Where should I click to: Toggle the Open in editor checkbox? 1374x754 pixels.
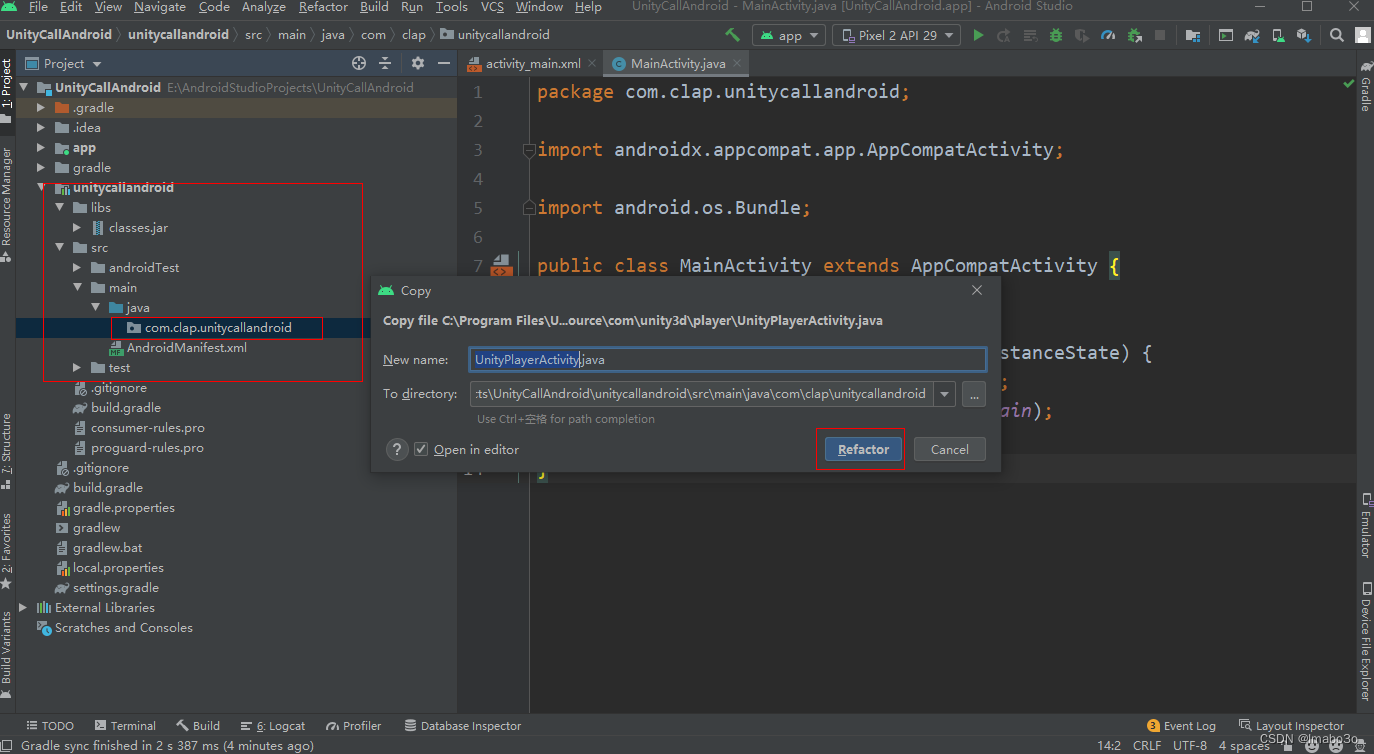(421, 449)
